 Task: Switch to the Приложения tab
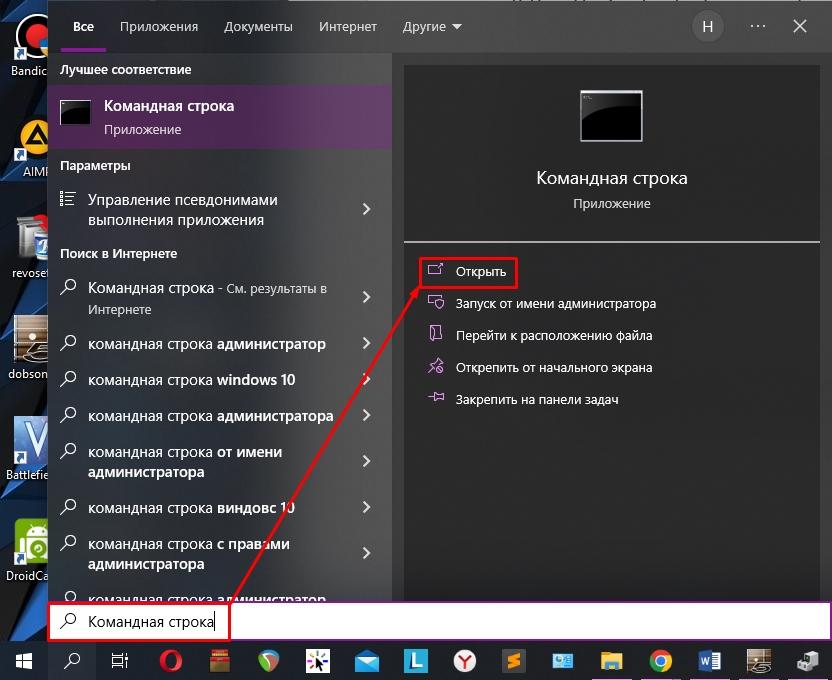(159, 27)
